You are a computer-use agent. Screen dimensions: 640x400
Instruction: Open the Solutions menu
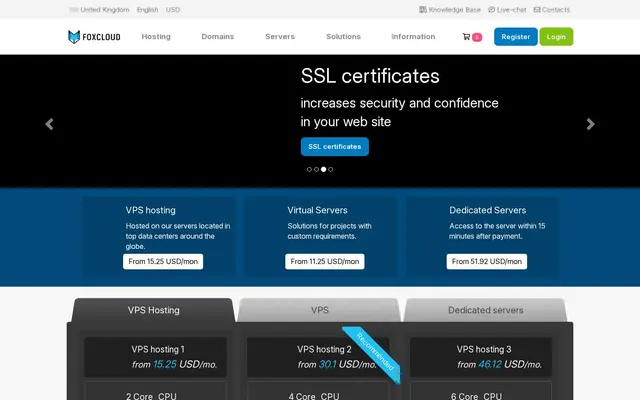pos(343,37)
